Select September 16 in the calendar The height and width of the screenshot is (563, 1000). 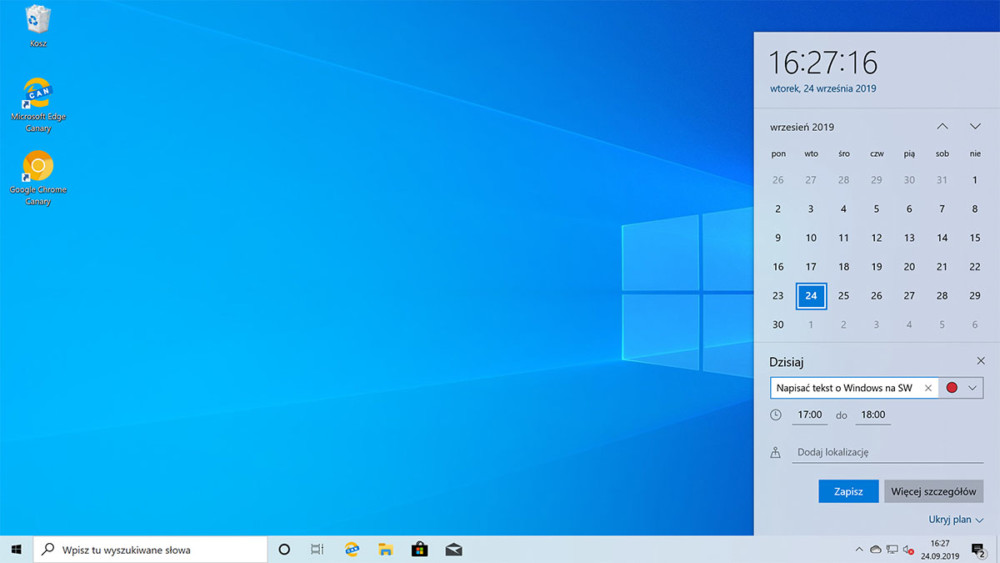pos(778,267)
